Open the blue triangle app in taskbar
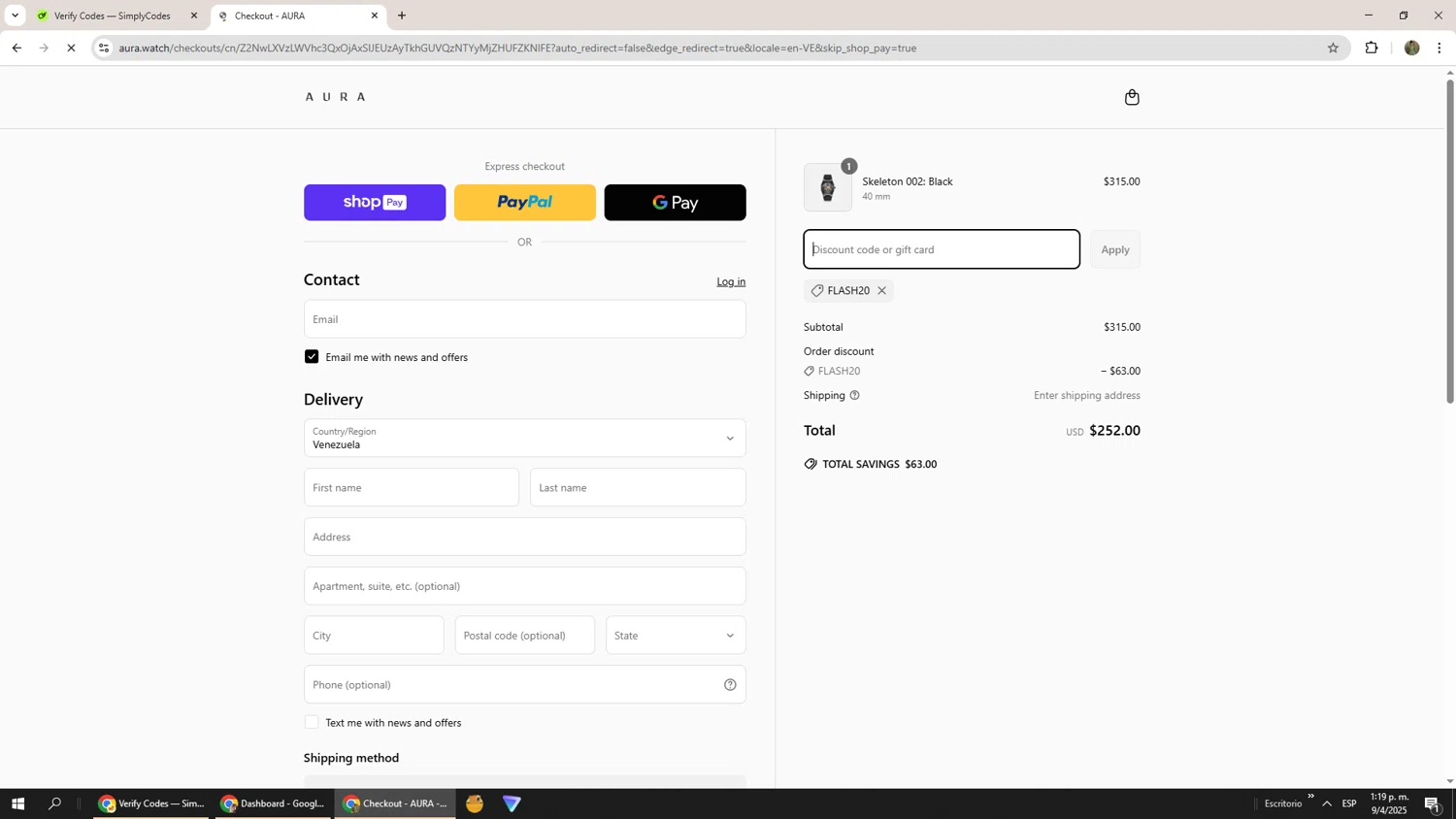This screenshot has height=819, width=1456. click(x=512, y=803)
